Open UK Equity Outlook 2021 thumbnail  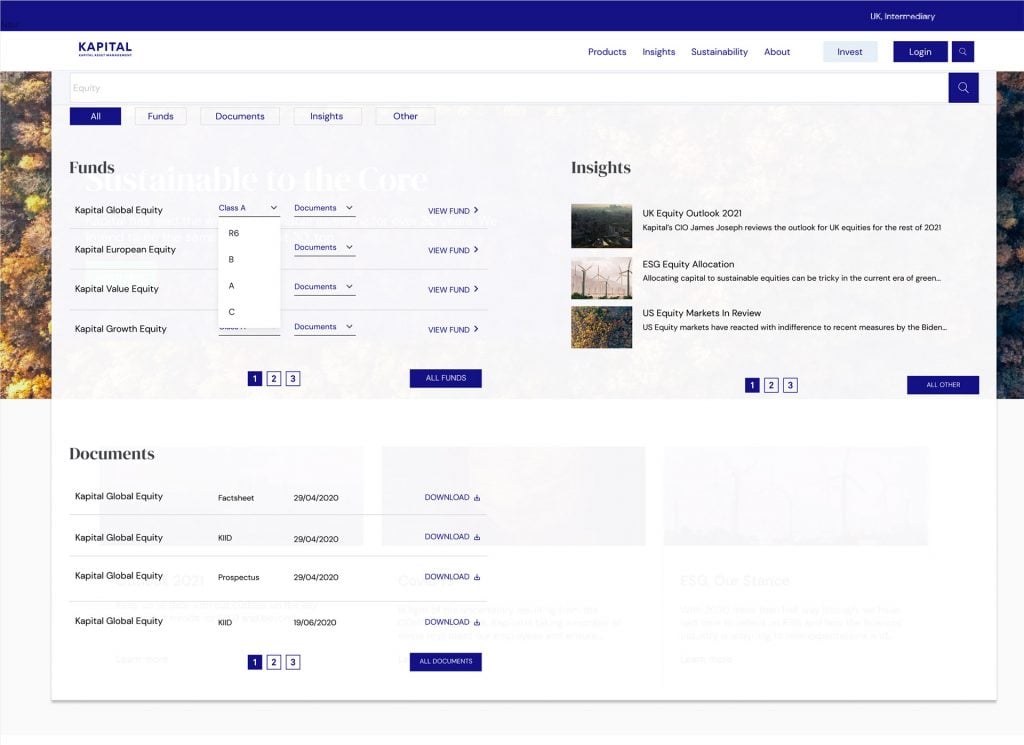601,226
